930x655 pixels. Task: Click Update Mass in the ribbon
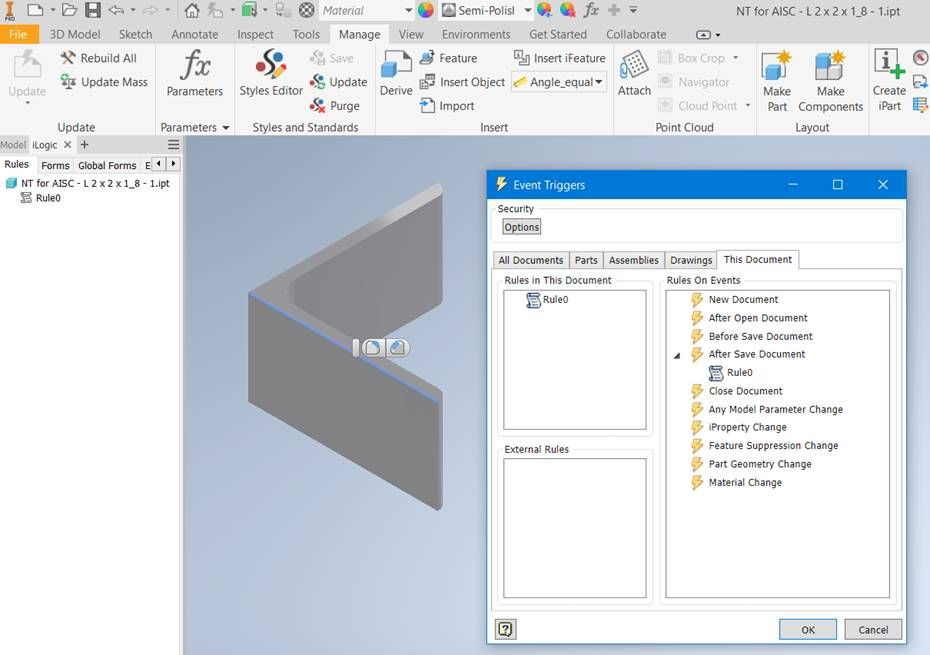(x=104, y=82)
